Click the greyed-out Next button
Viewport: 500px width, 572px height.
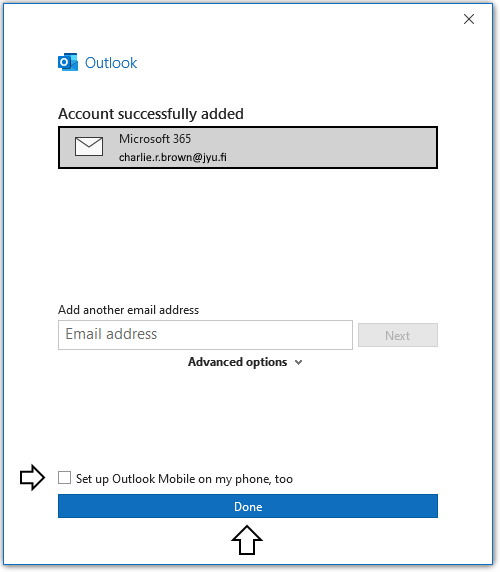pos(398,335)
